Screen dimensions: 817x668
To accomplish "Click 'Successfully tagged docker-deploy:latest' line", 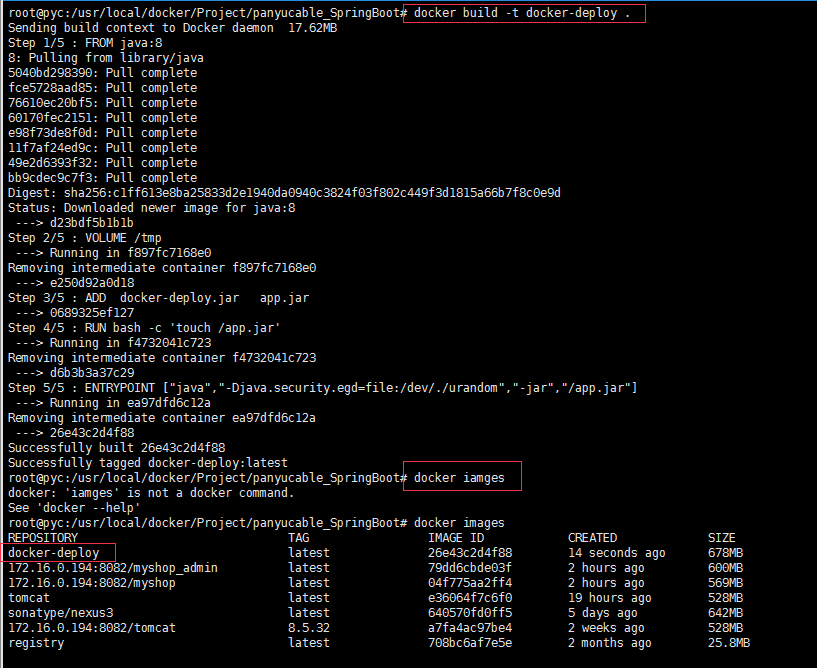I will click(x=147, y=463).
